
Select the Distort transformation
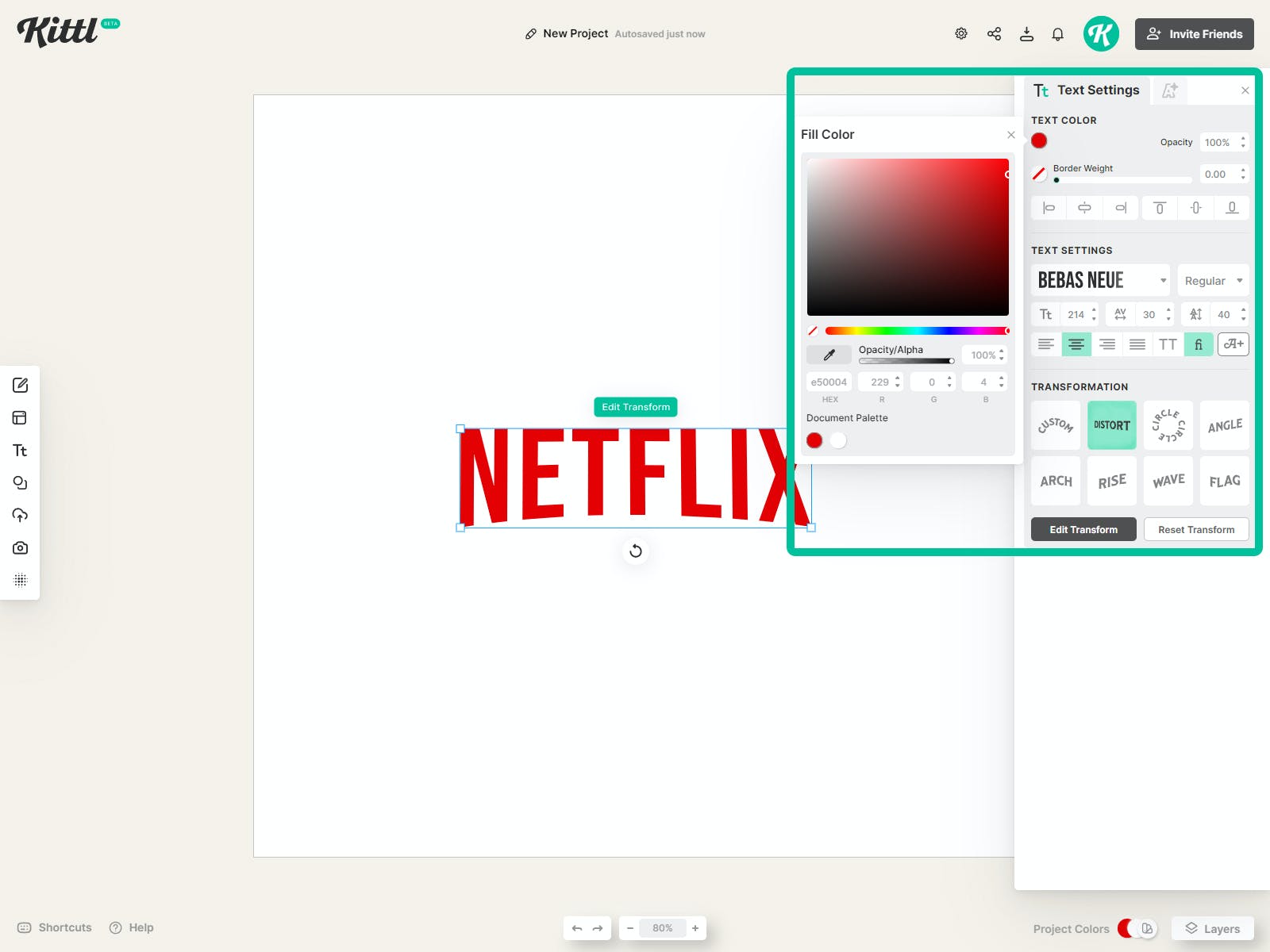tap(1112, 425)
